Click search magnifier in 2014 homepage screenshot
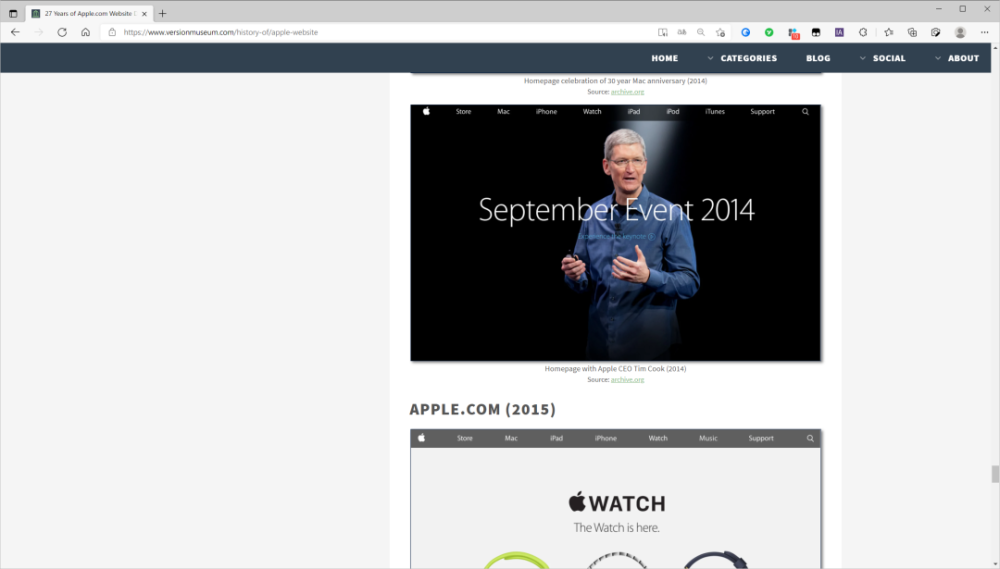This screenshot has height=569, width=1000. [x=805, y=112]
